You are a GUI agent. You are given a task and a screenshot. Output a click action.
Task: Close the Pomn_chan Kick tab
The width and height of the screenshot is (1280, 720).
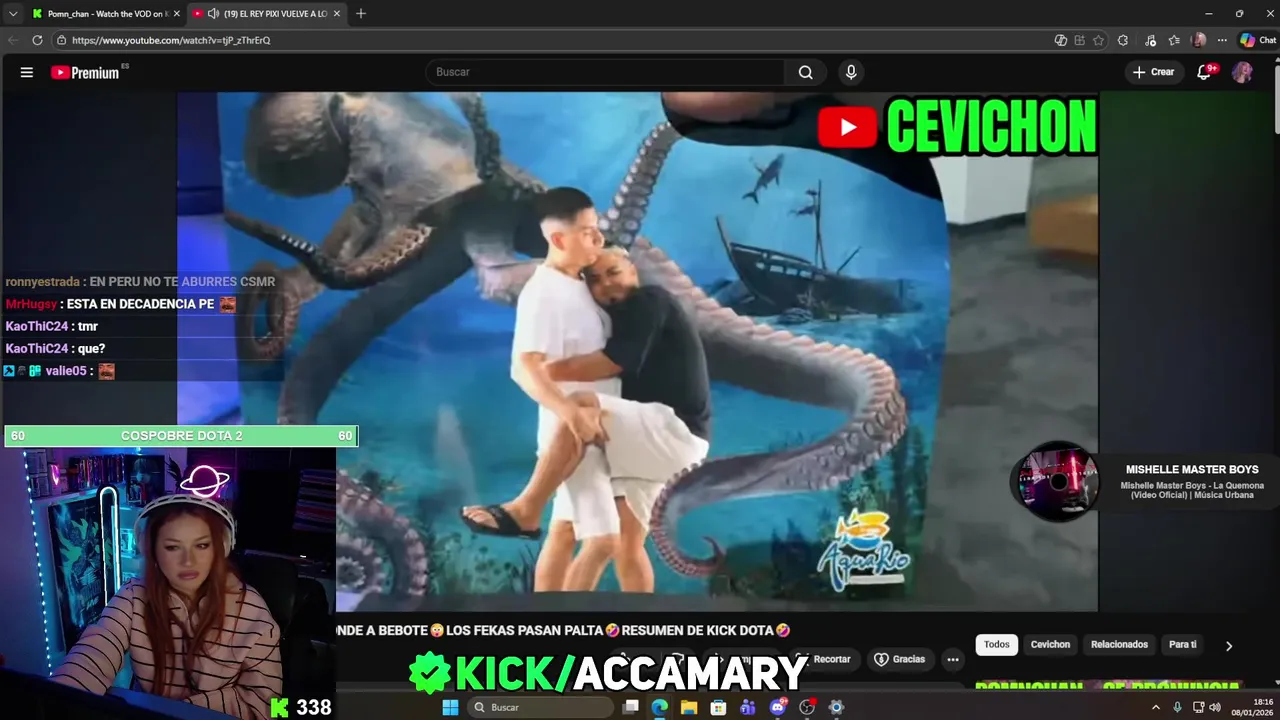(x=177, y=14)
